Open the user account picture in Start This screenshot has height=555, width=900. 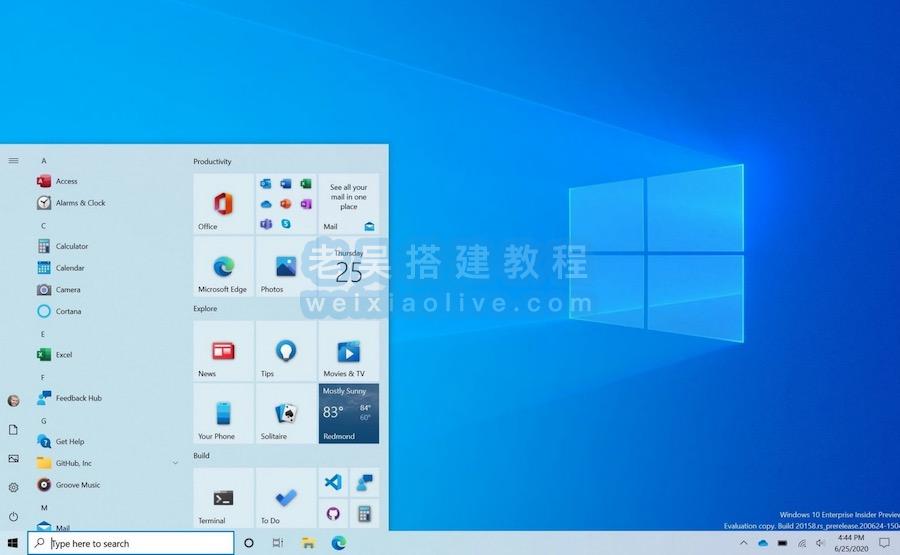pyautogui.click(x=13, y=401)
